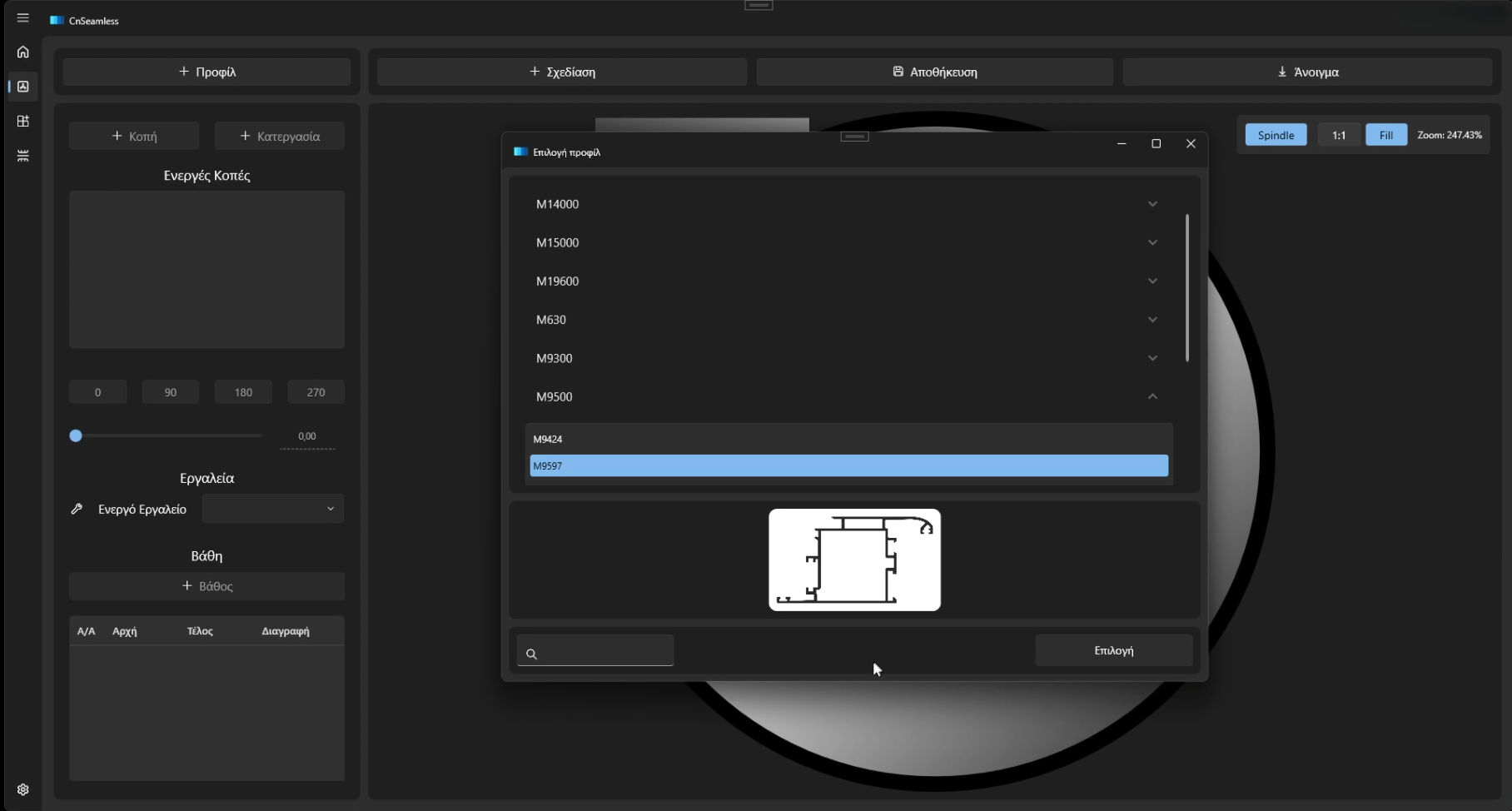Image resolution: width=1512 pixels, height=811 pixels.
Task: Click the Άνοιγμα button
Action: [x=1307, y=72]
